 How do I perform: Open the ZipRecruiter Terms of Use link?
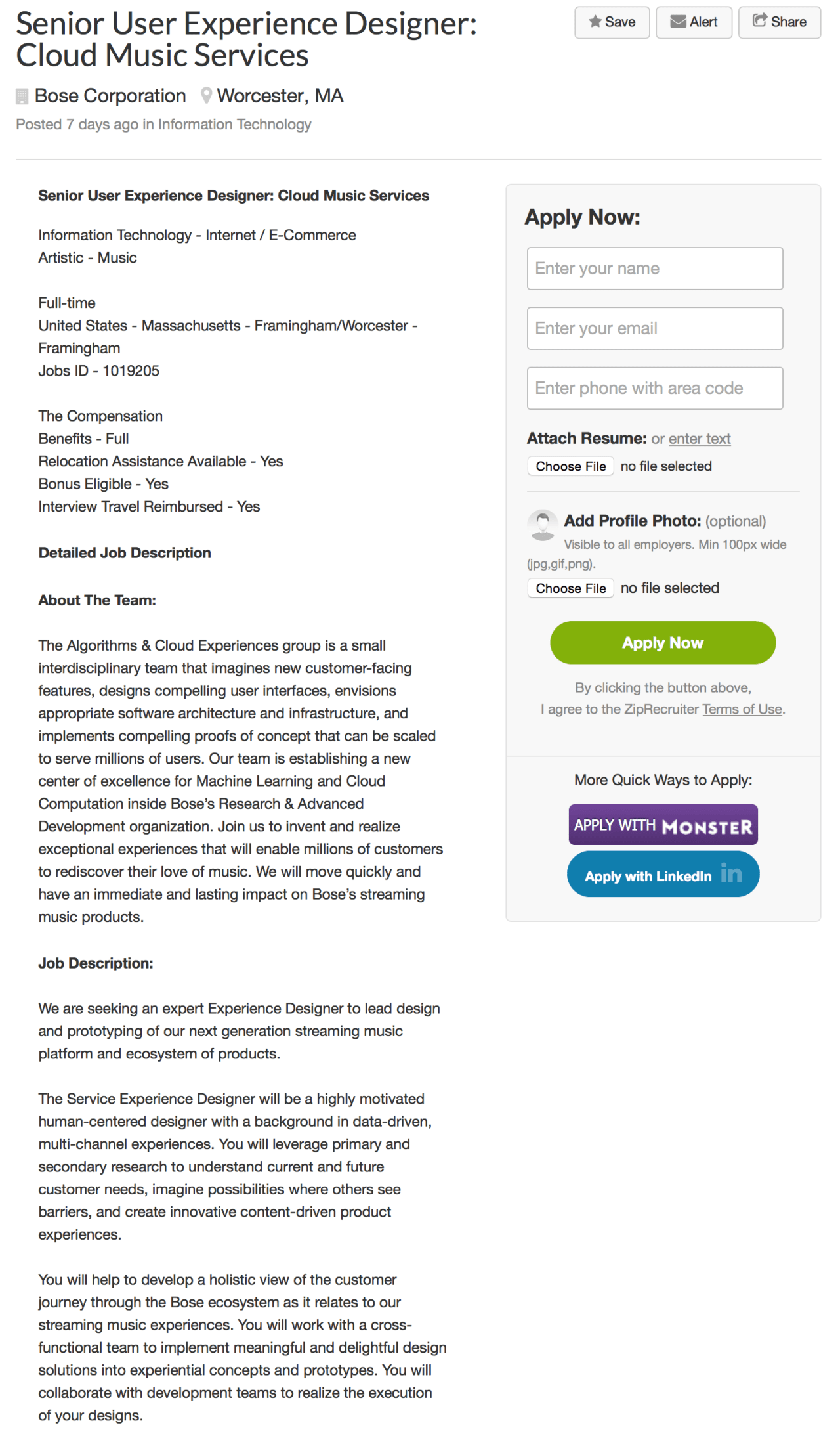click(x=742, y=709)
